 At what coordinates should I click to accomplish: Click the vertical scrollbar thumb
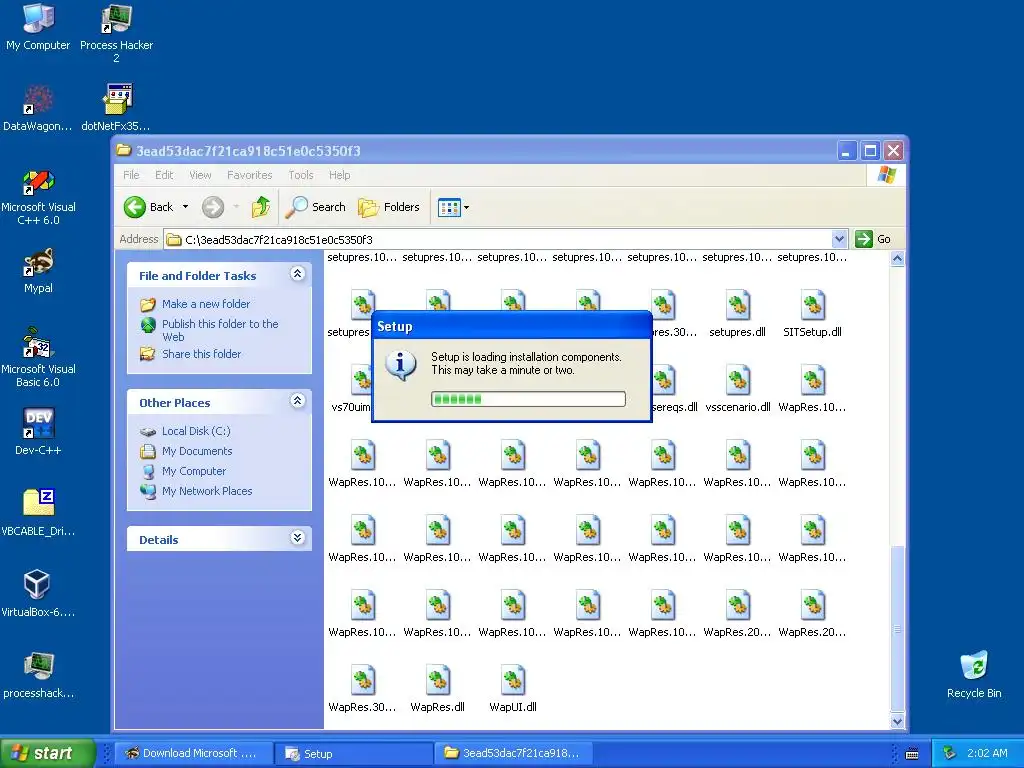(x=897, y=628)
